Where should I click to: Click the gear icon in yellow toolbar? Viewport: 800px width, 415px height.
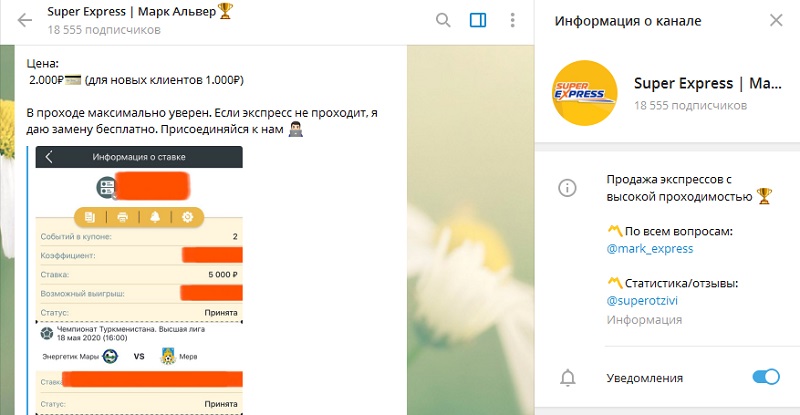(188, 217)
